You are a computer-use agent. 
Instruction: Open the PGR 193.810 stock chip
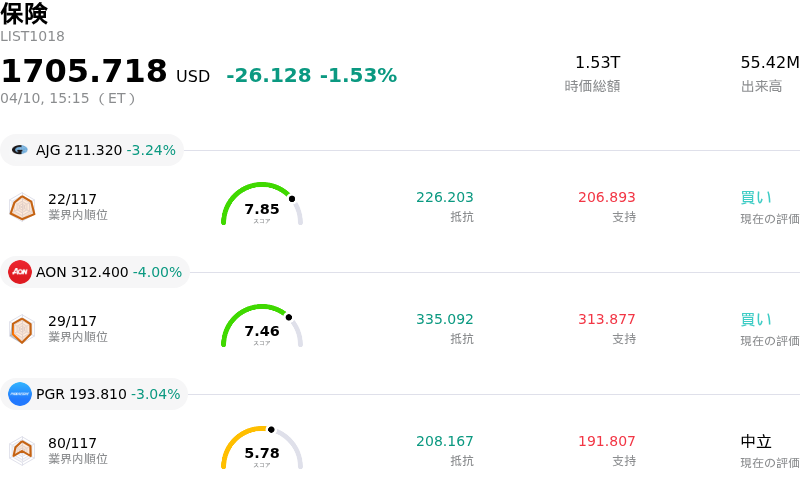pyautogui.click(x=96, y=394)
